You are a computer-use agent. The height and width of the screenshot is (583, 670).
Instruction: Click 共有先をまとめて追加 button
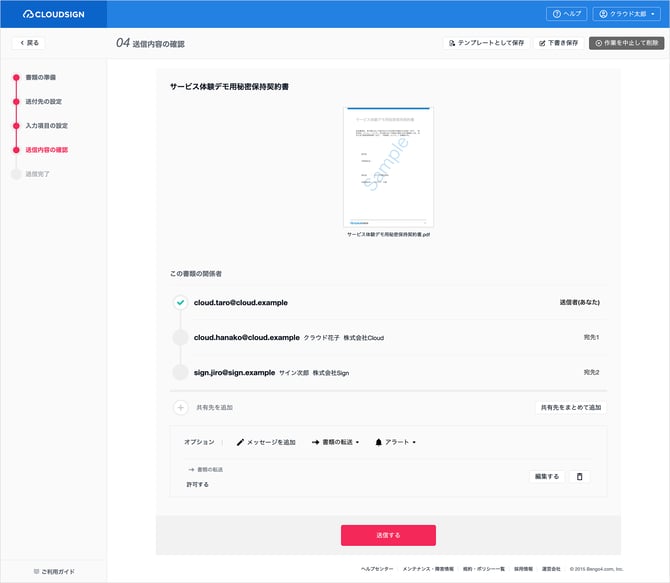point(571,408)
